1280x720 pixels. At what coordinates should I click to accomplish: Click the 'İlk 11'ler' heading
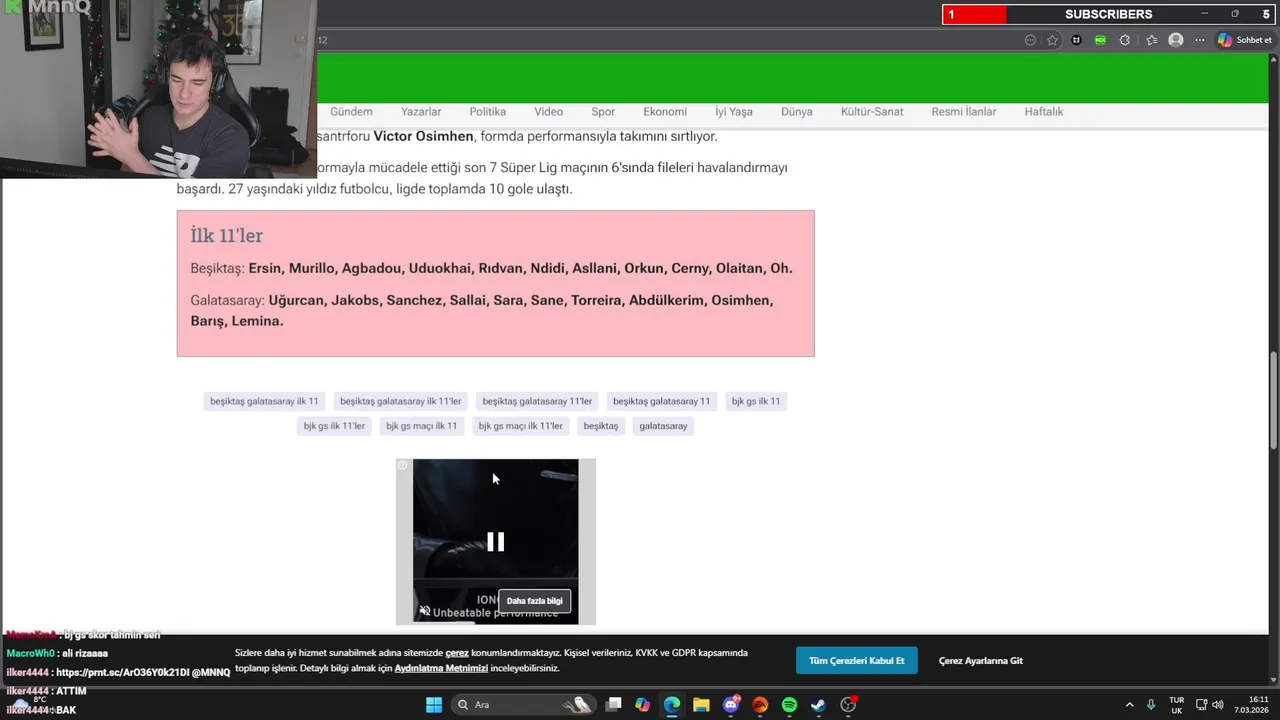[227, 236]
